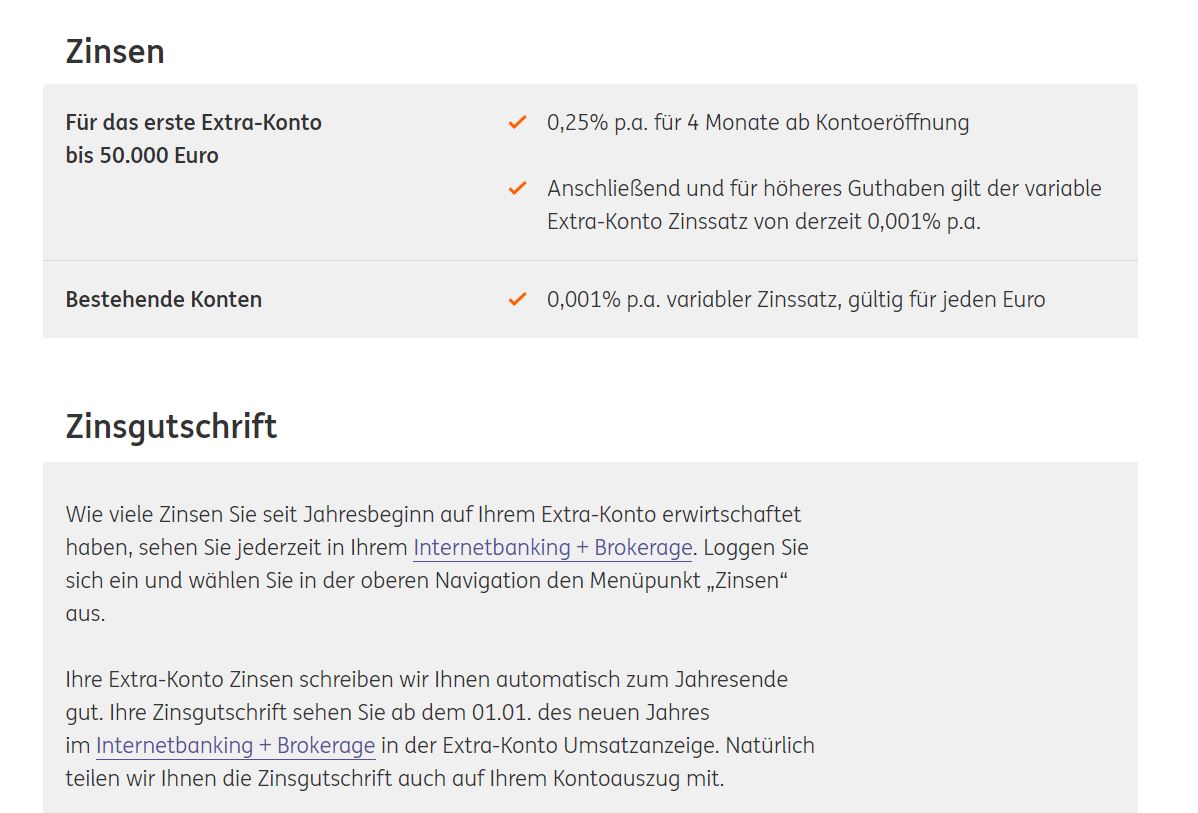Click the 'bis 50.000 Euro' text
1198x813 pixels.
142,155
